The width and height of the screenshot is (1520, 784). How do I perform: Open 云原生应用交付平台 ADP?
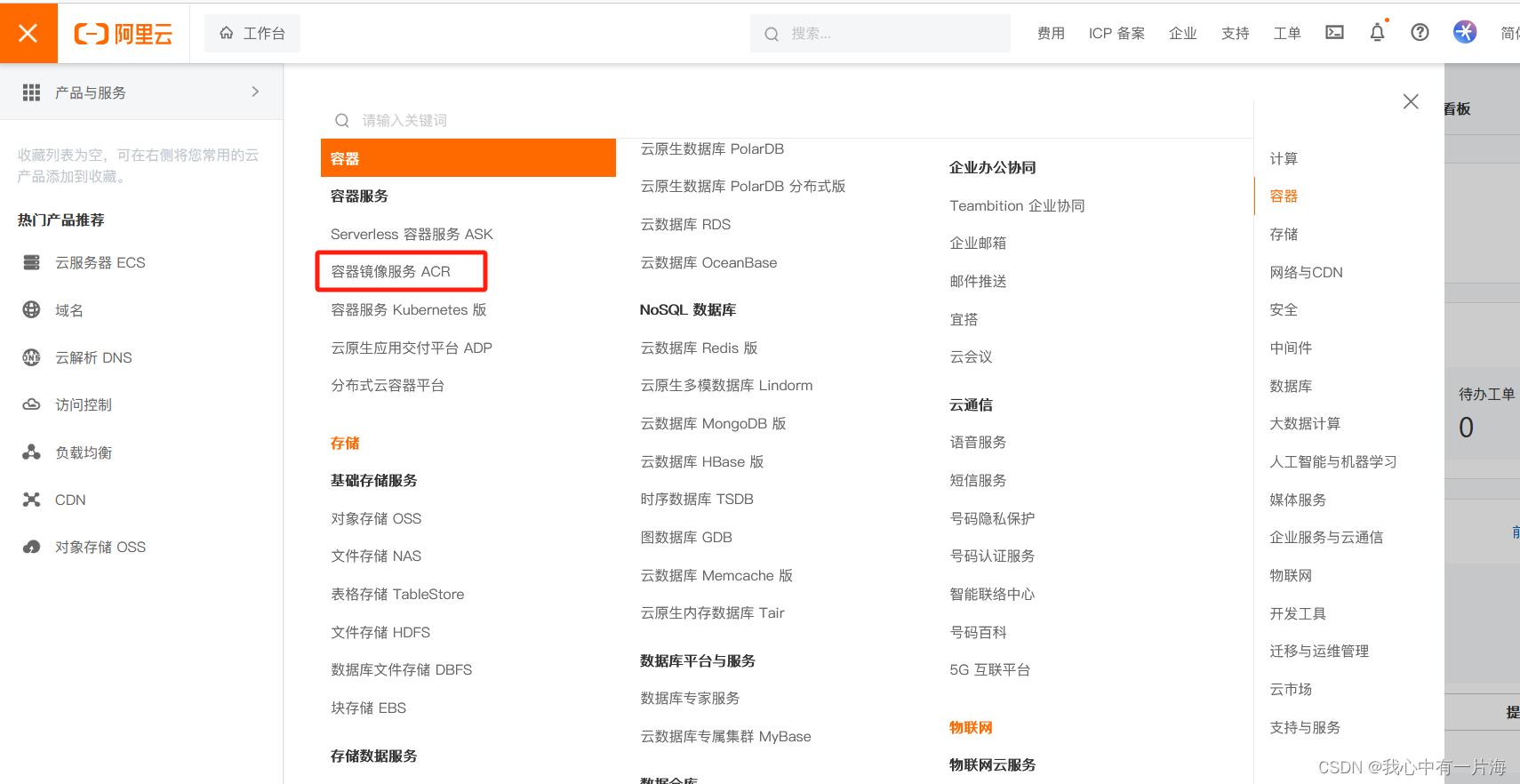(412, 348)
